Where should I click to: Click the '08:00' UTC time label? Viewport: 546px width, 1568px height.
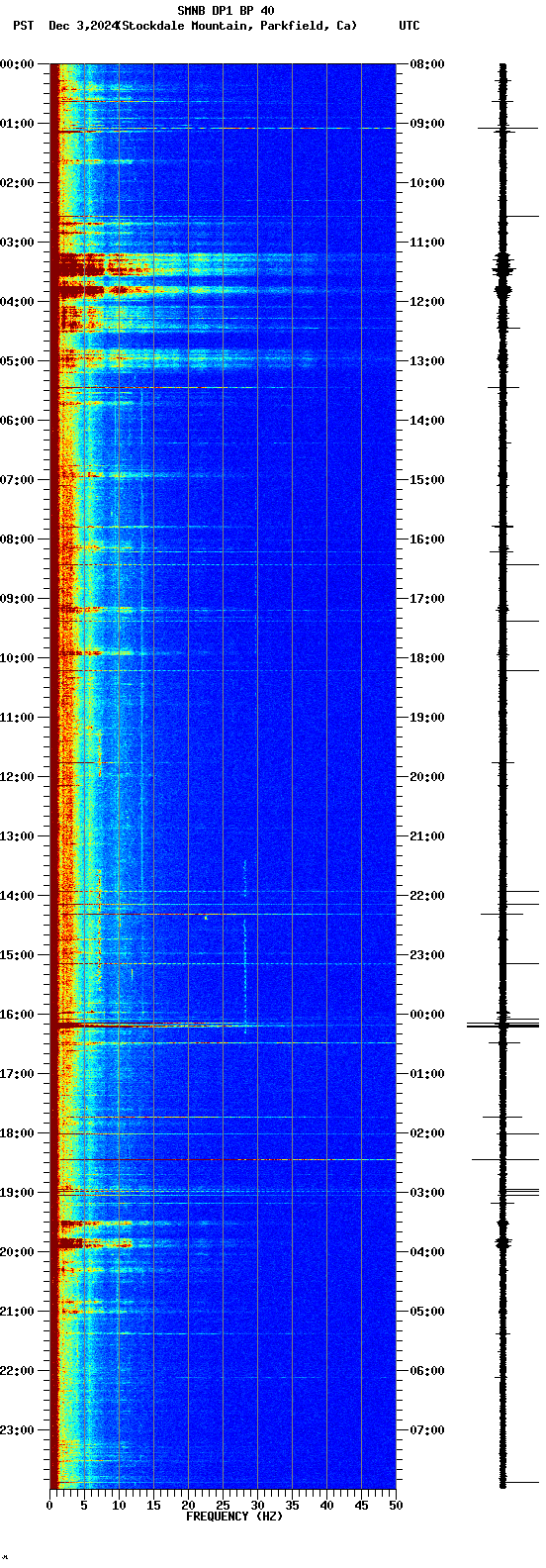[x=427, y=64]
